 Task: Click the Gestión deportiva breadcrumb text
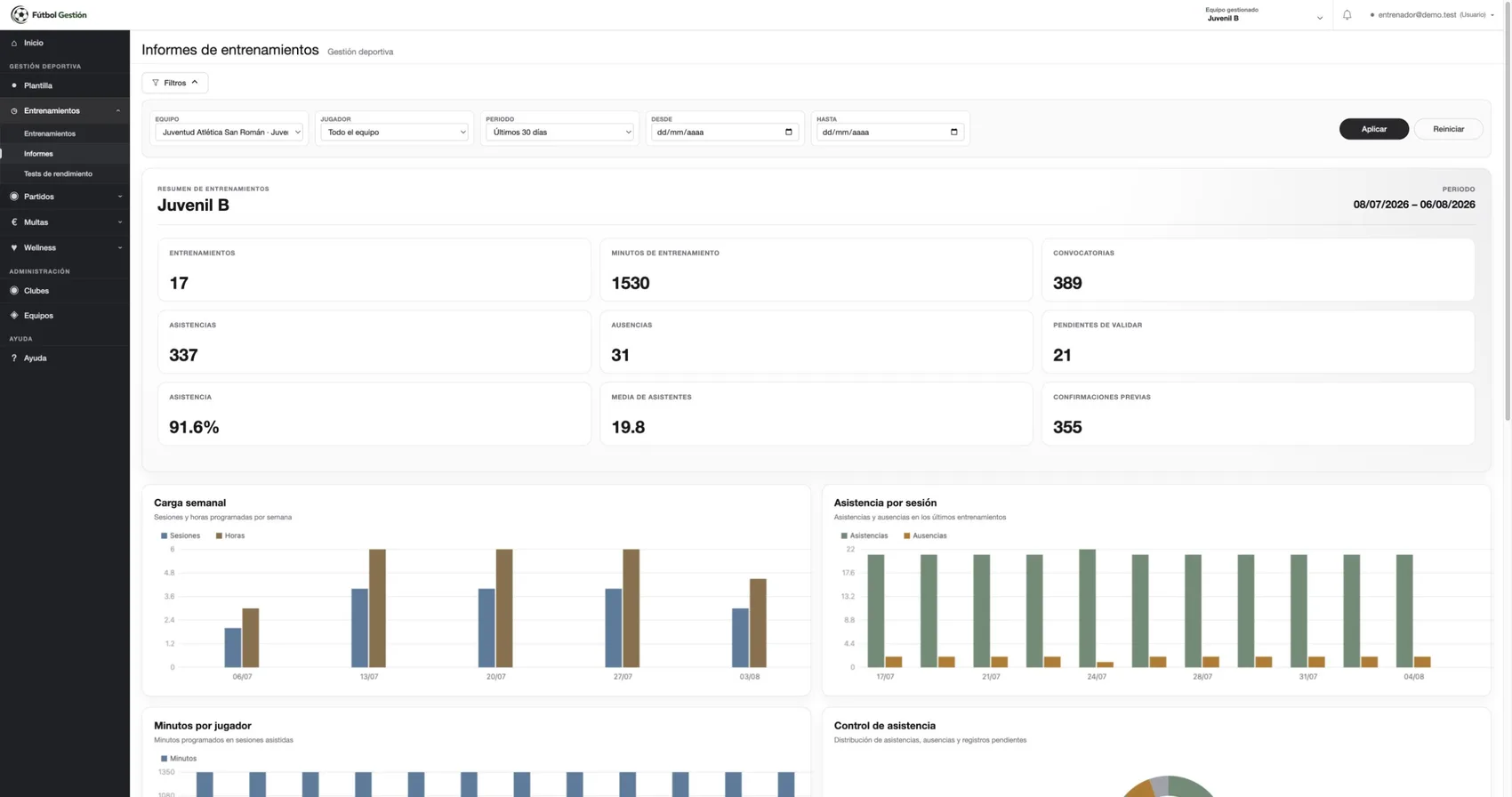point(360,52)
